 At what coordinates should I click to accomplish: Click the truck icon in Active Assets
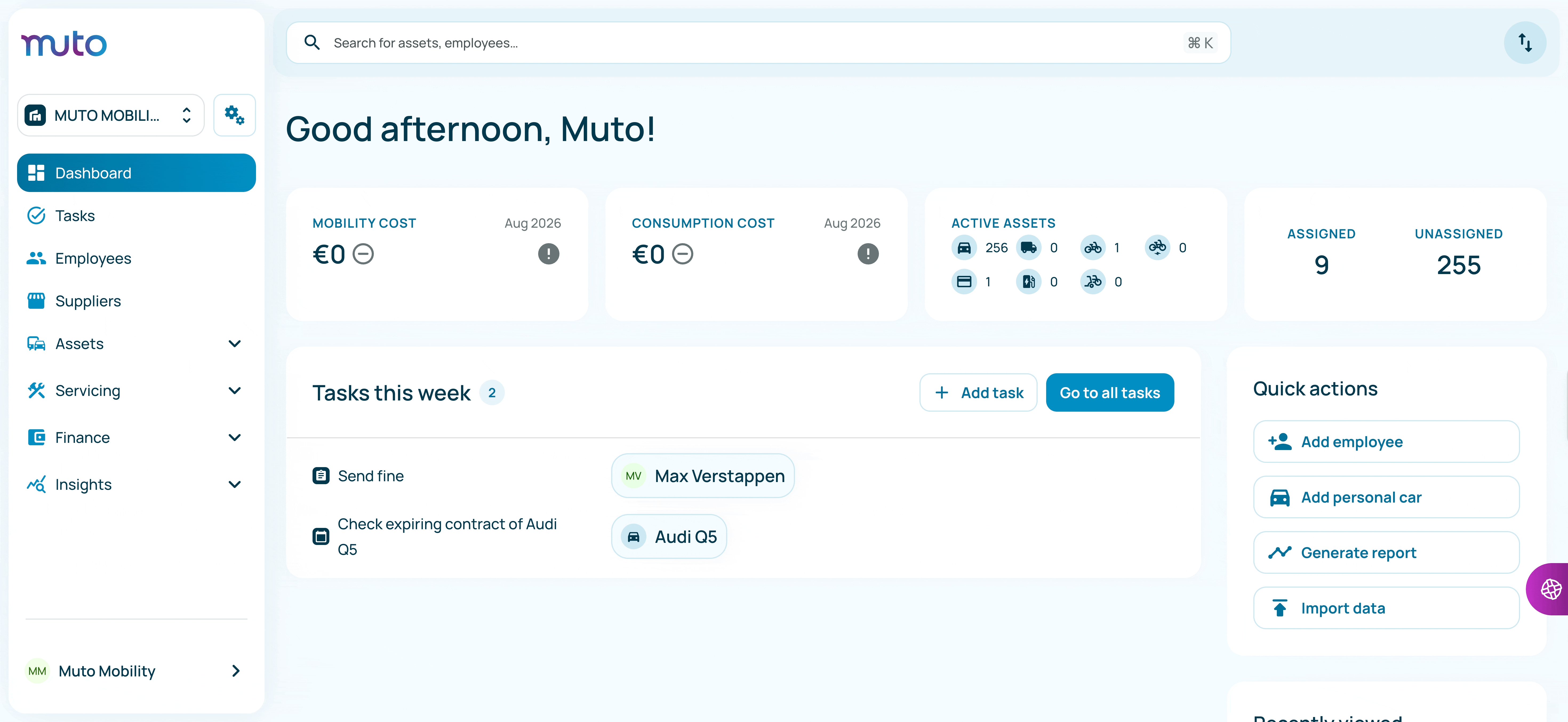(x=1029, y=248)
